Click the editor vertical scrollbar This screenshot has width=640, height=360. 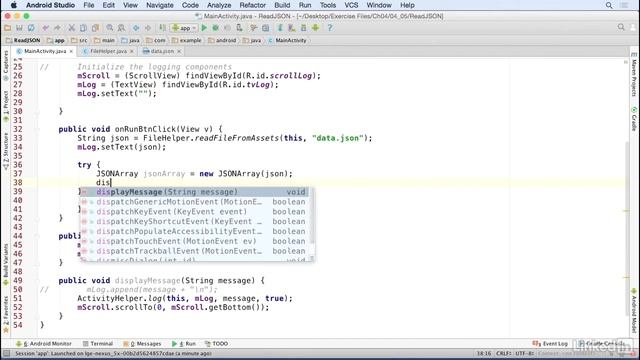pyautogui.click(x=627, y=229)
